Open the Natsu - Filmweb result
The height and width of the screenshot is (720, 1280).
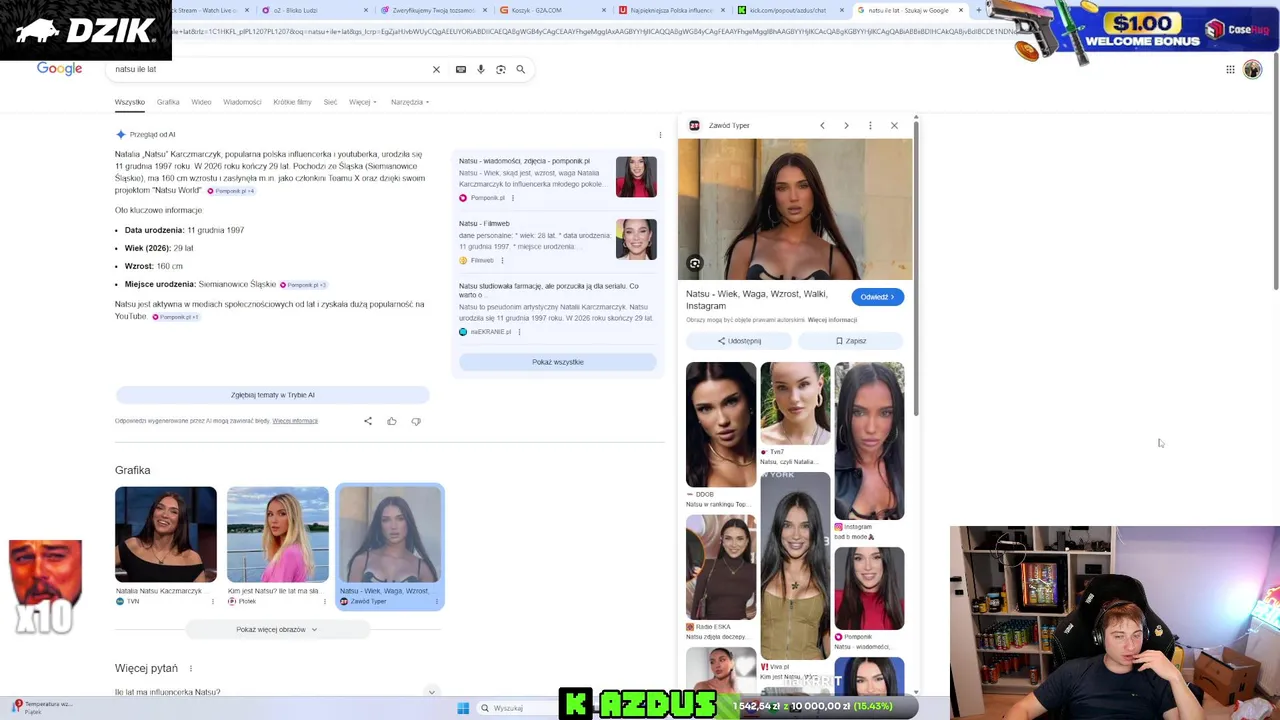pos(484,224)
